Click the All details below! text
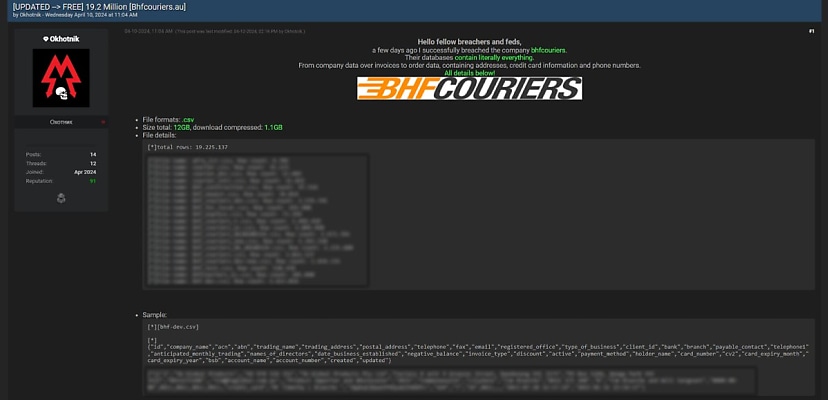Viewport: 828px width, 400px height. tap(469, 73)
